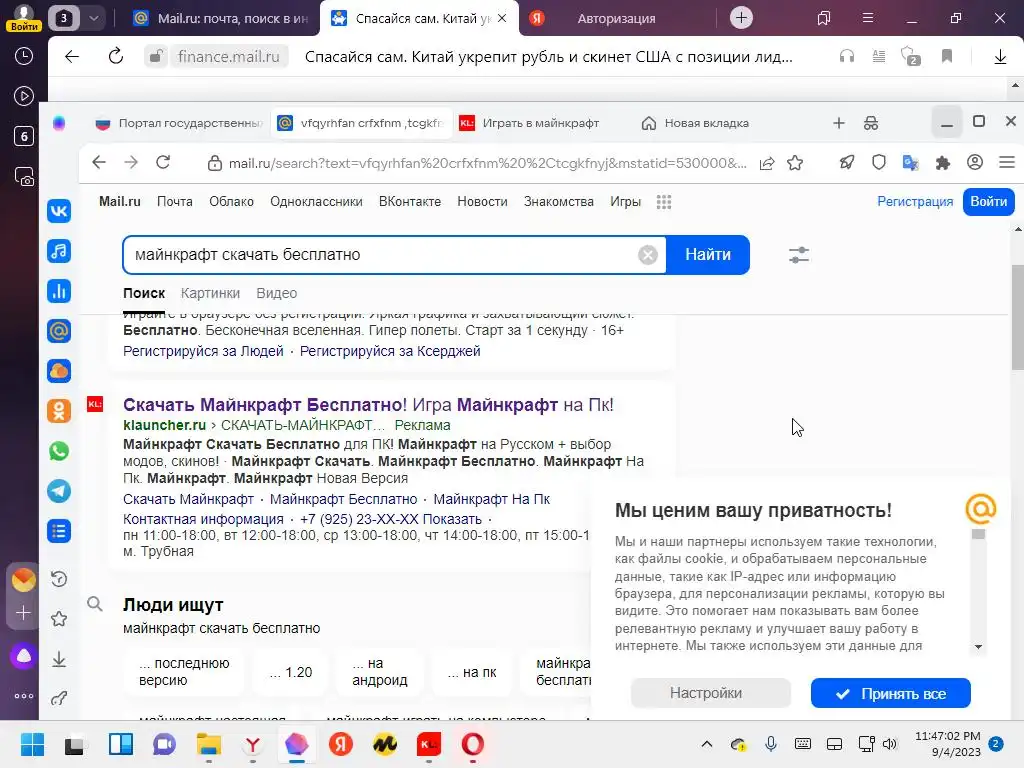Open Odnoklassniki icon in sidebar

point(59,411)
